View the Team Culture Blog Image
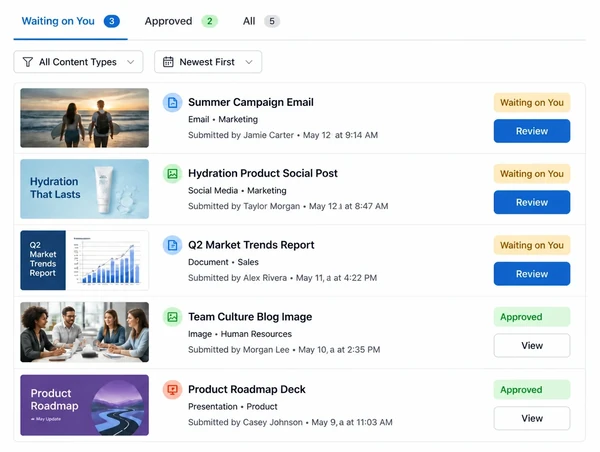The height and width of the screenshot is (452, 600). point(532,346)
